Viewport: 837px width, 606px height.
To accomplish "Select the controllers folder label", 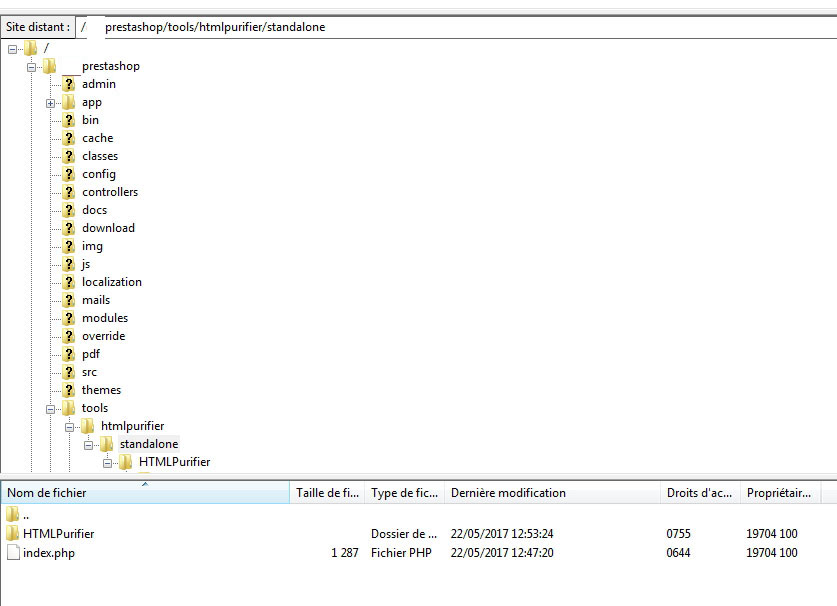I will click(x=110, y=192).
